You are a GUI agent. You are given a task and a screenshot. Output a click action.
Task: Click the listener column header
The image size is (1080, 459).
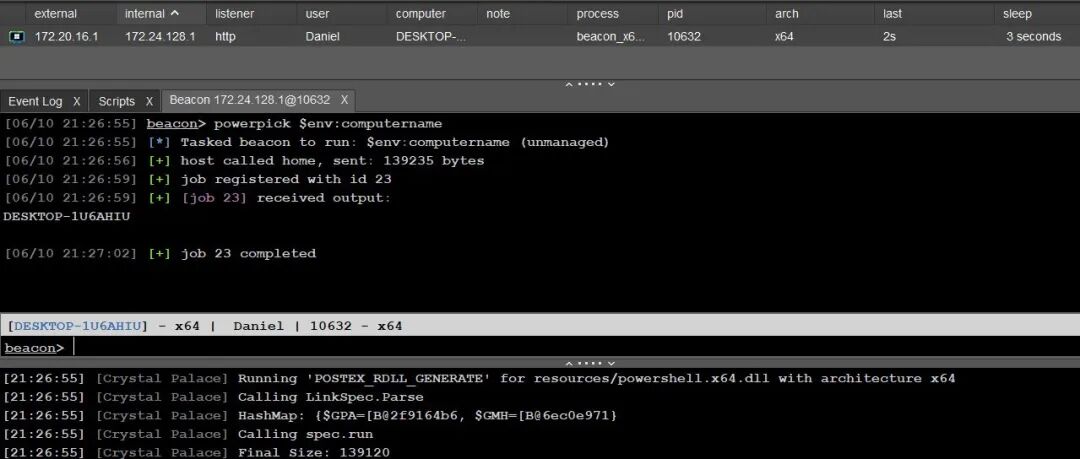point(234,14)
